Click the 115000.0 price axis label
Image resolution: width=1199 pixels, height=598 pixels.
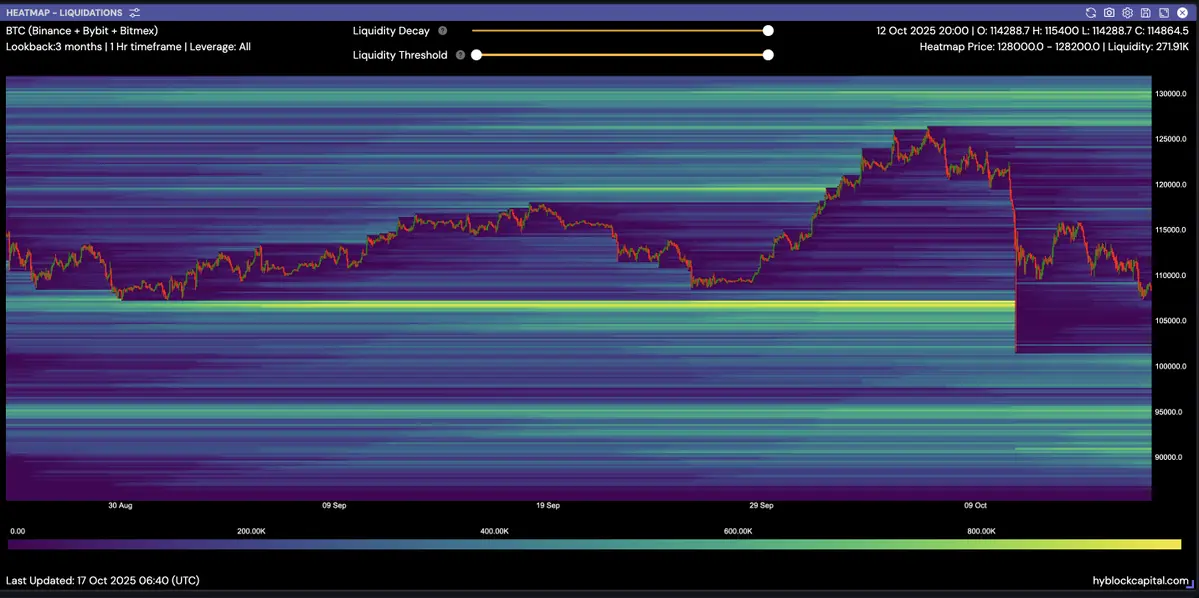1170,230
